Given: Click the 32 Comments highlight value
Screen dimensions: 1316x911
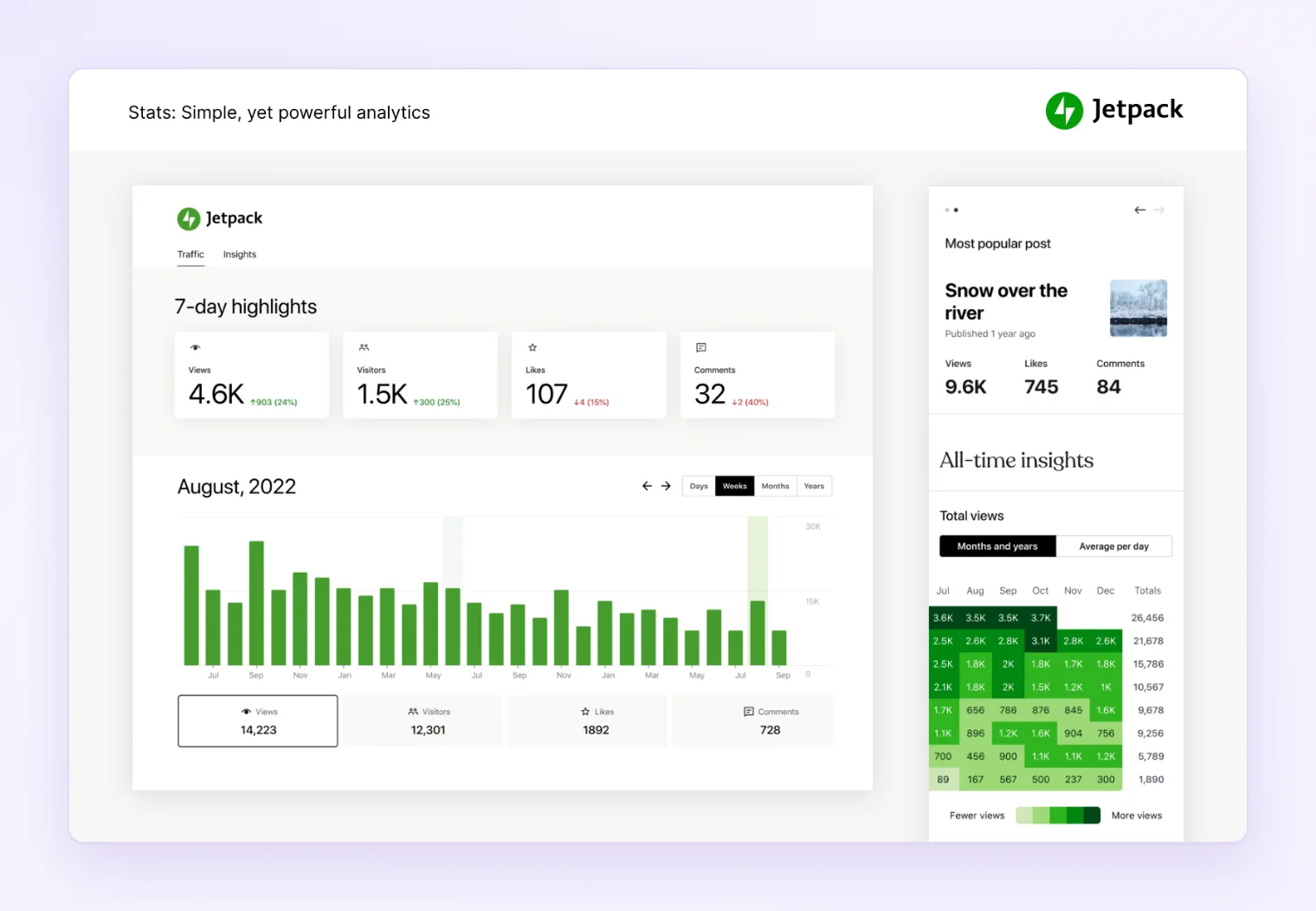Looking at the screenshot, I should [x=710, y=394].
